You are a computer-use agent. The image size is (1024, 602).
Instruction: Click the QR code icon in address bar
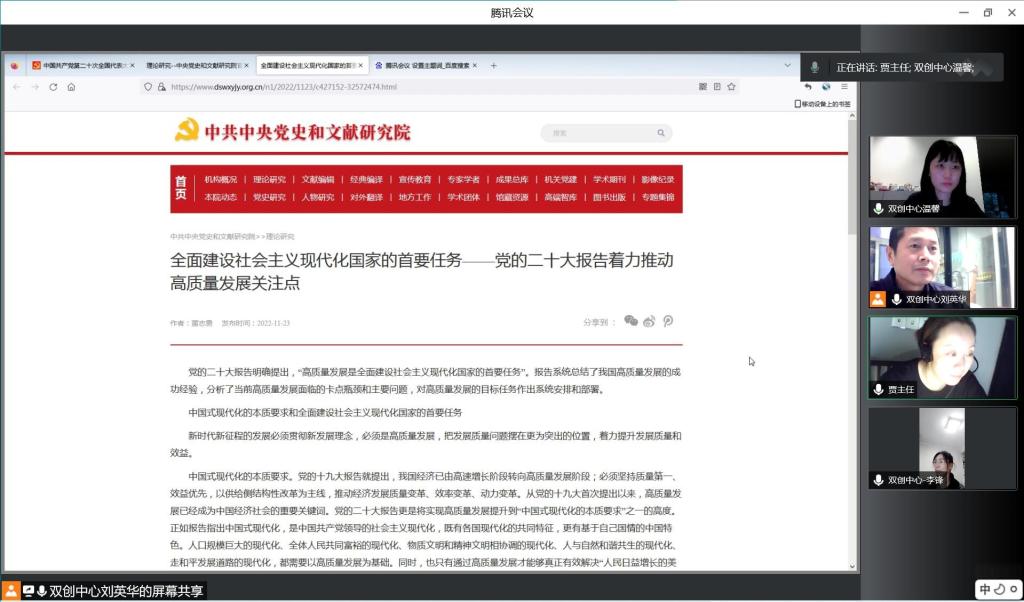click(x=703, y=87)
